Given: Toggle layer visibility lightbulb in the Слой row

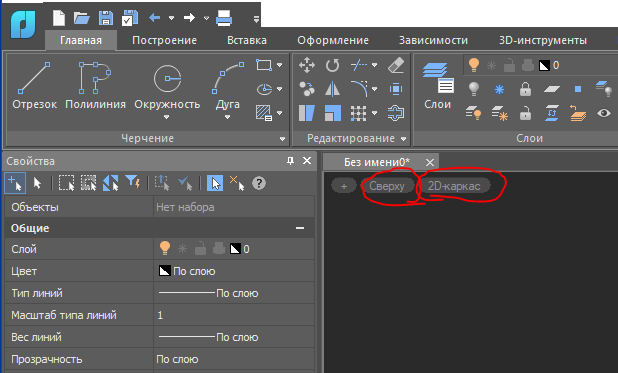Looking at the screenshot, I should [164, 248].
